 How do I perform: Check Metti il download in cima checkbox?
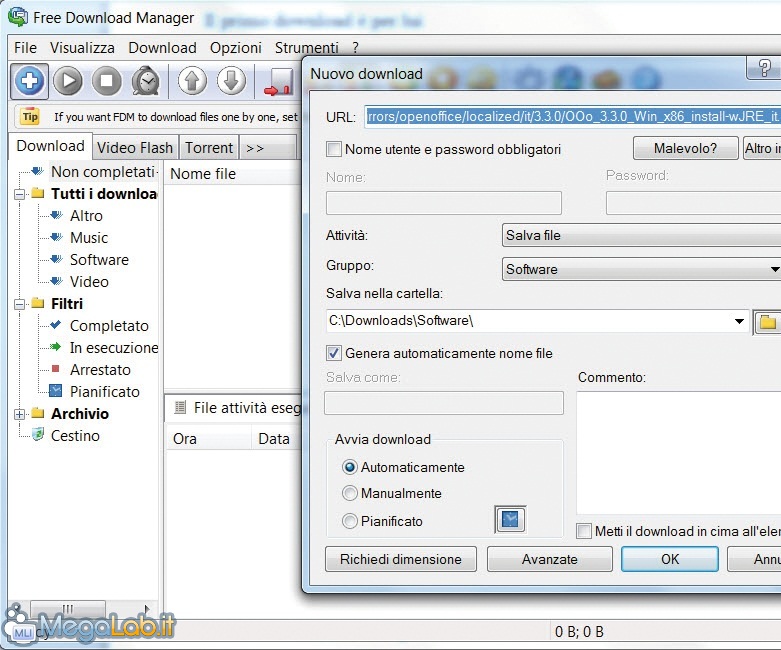coord(584,531)
